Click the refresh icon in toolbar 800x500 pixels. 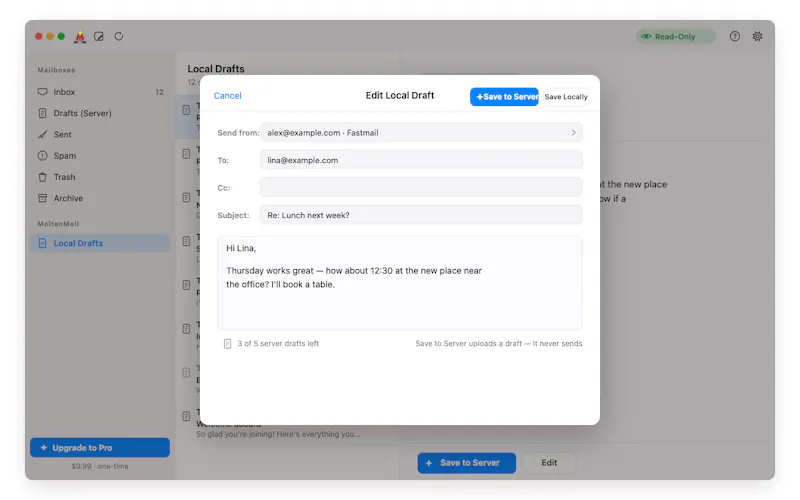[x=118, y=36]
